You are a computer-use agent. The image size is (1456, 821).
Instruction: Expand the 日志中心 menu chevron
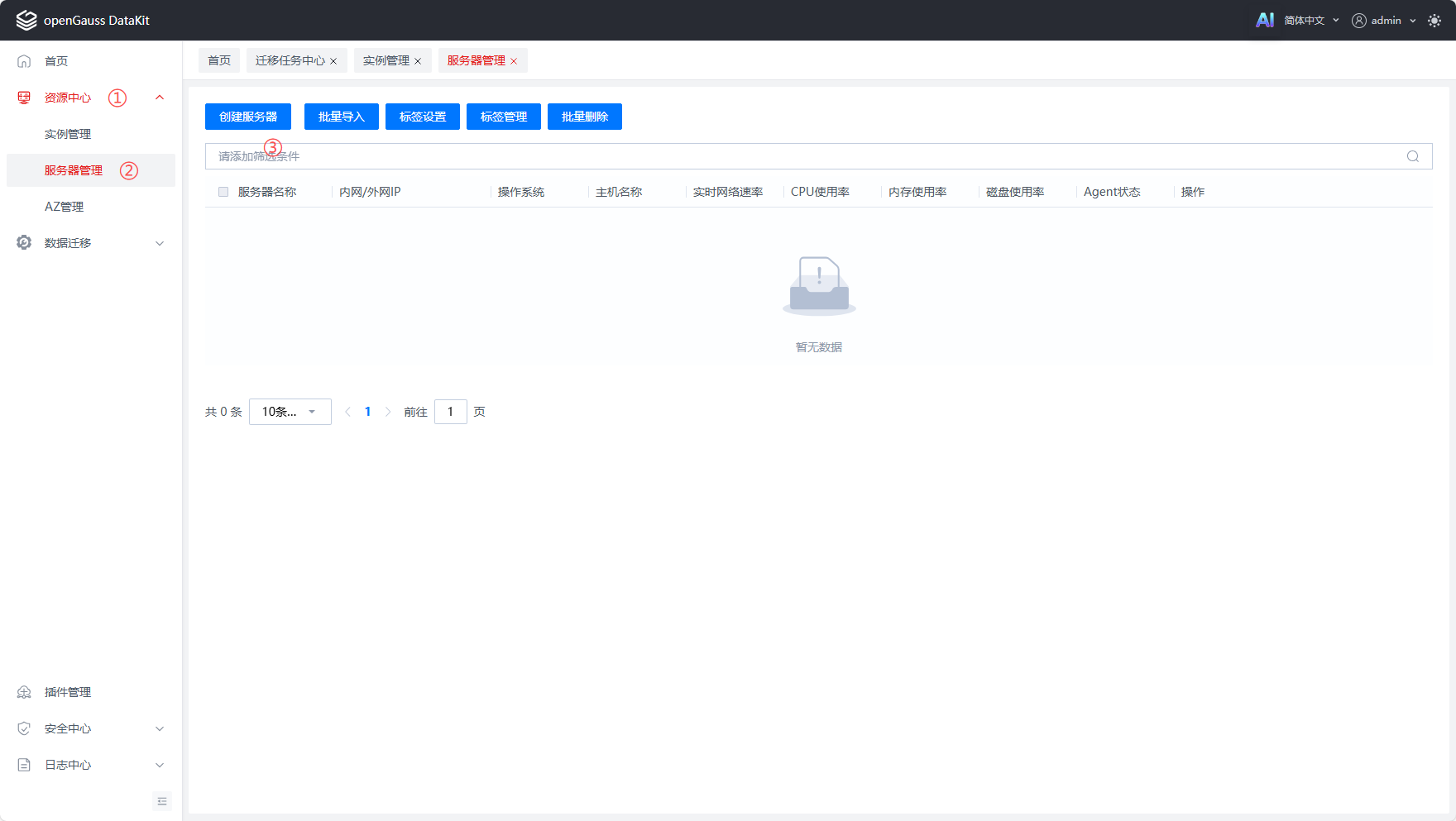160,765
